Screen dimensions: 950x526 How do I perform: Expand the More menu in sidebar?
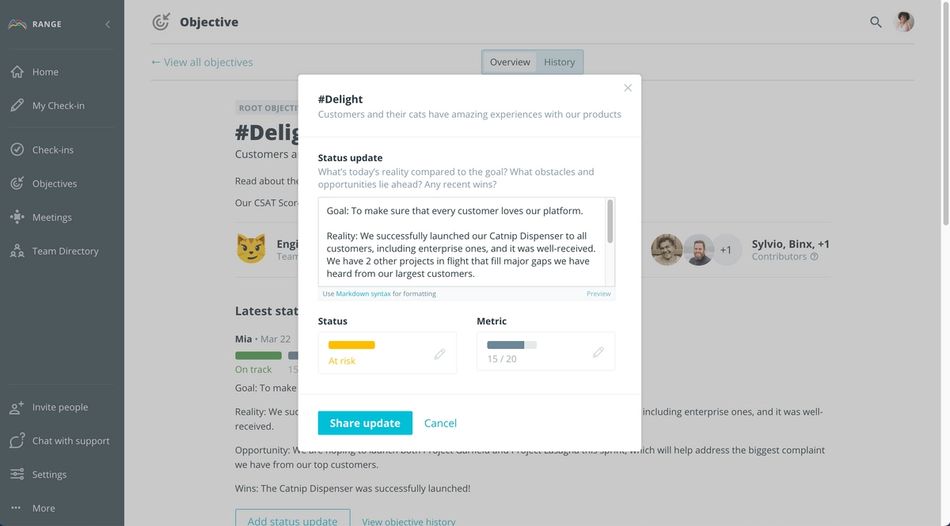(x=17, y=508)
